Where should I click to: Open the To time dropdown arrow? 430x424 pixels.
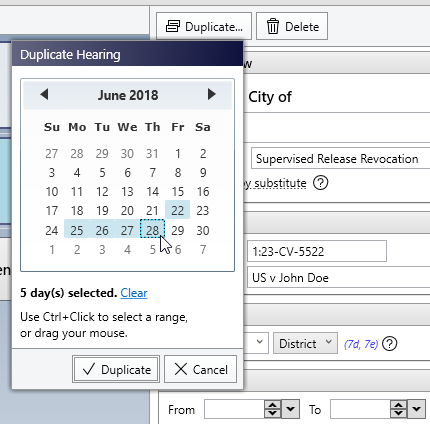click(x=416, y=409)
